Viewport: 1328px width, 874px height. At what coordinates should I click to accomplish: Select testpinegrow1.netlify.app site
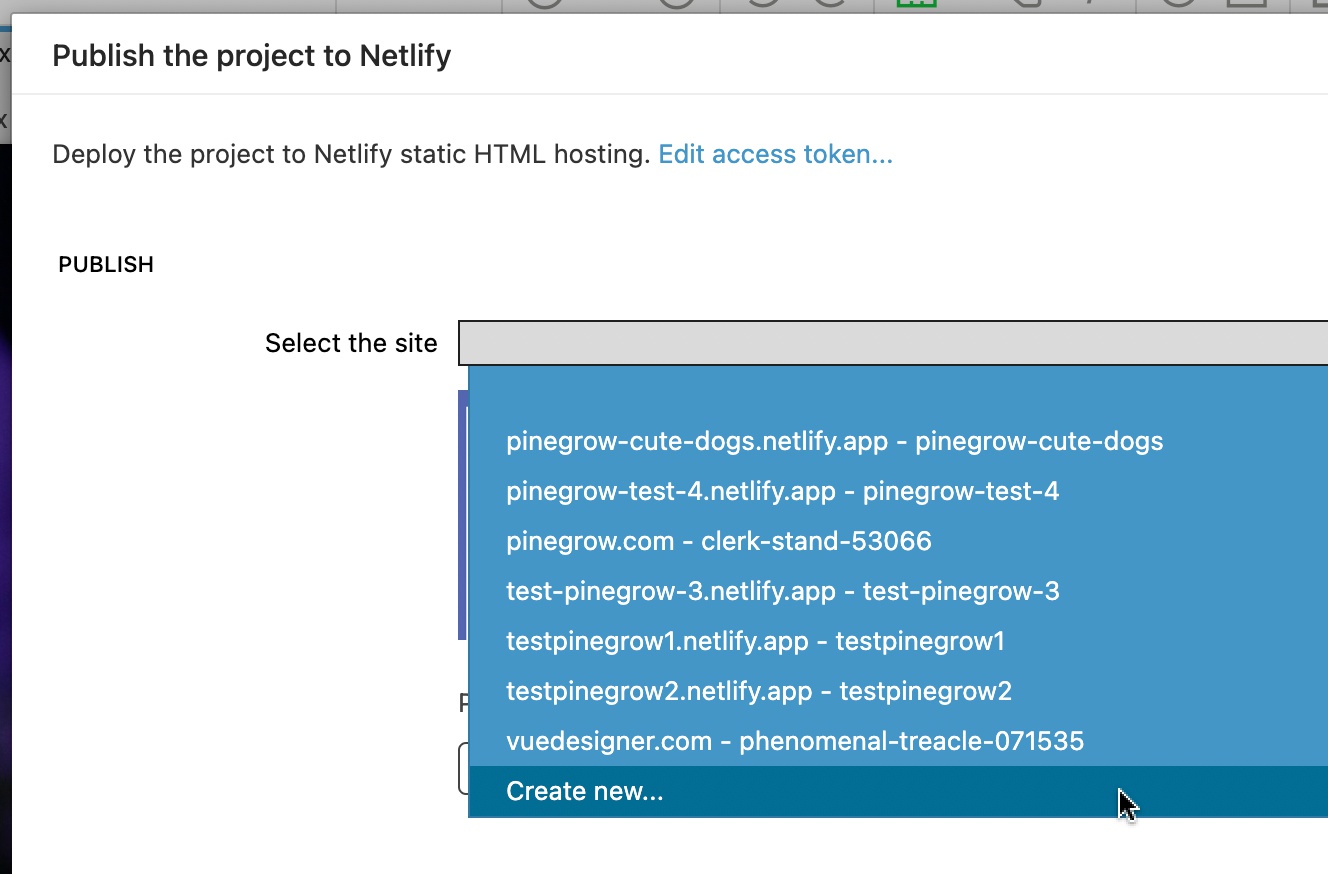point(898,641)
